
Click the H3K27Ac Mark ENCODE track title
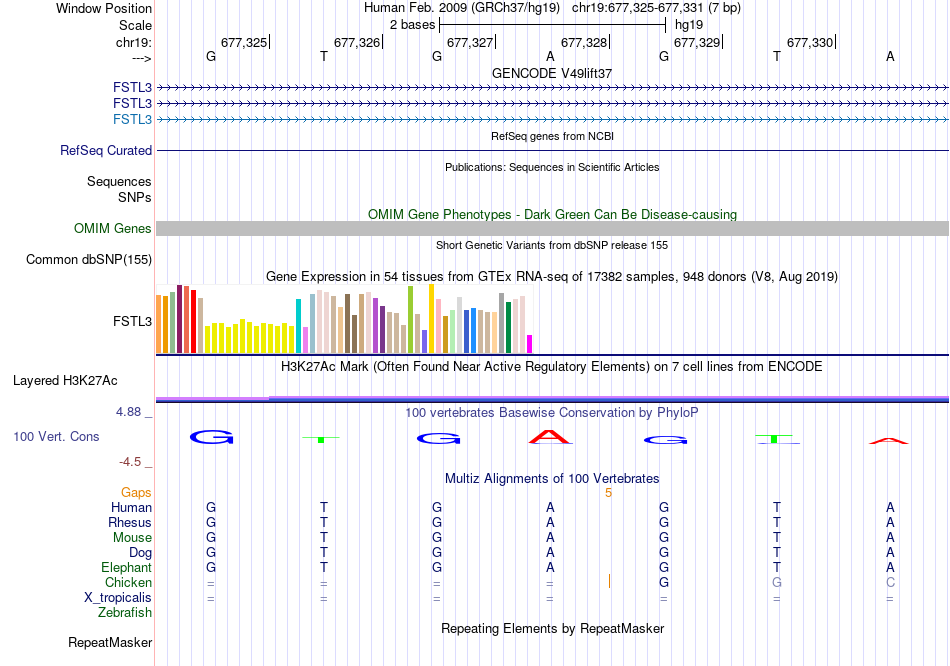pyautogui.click(x=552, y=367)
